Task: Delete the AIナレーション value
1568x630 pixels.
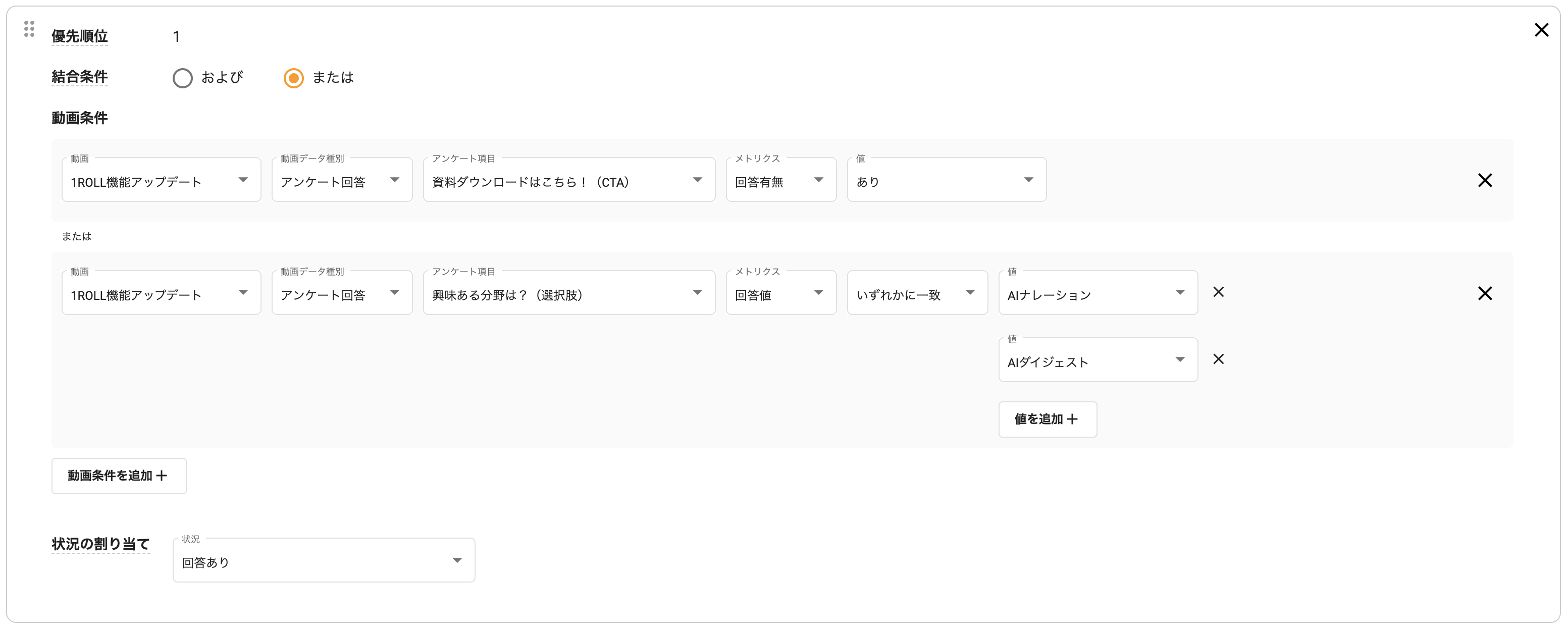Action: pos(1218,292)
